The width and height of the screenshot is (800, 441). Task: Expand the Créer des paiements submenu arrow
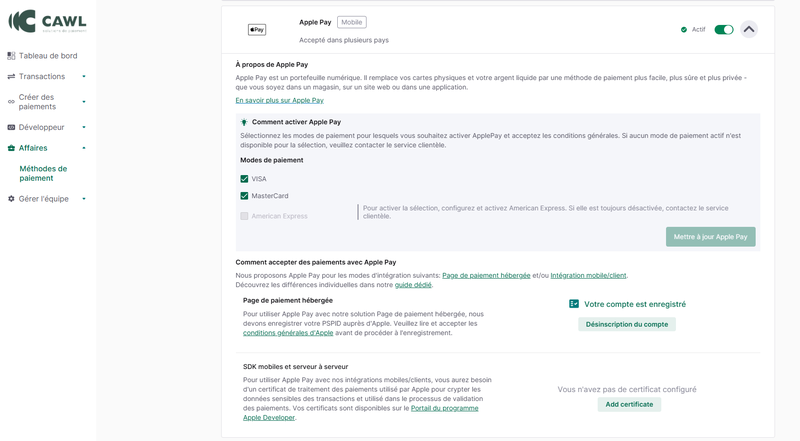coord(84,102)
